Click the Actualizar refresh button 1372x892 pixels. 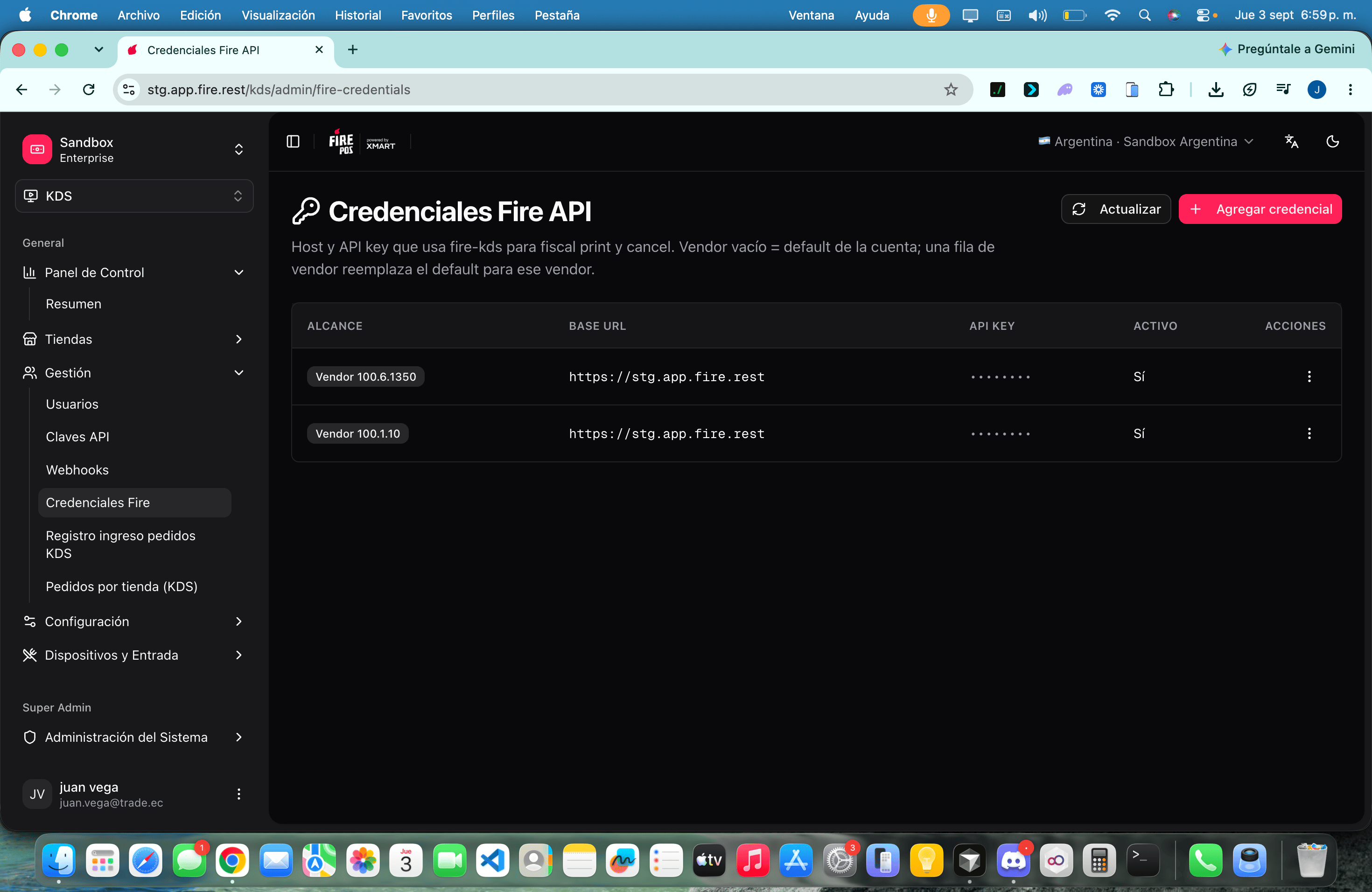point(1115,209)
